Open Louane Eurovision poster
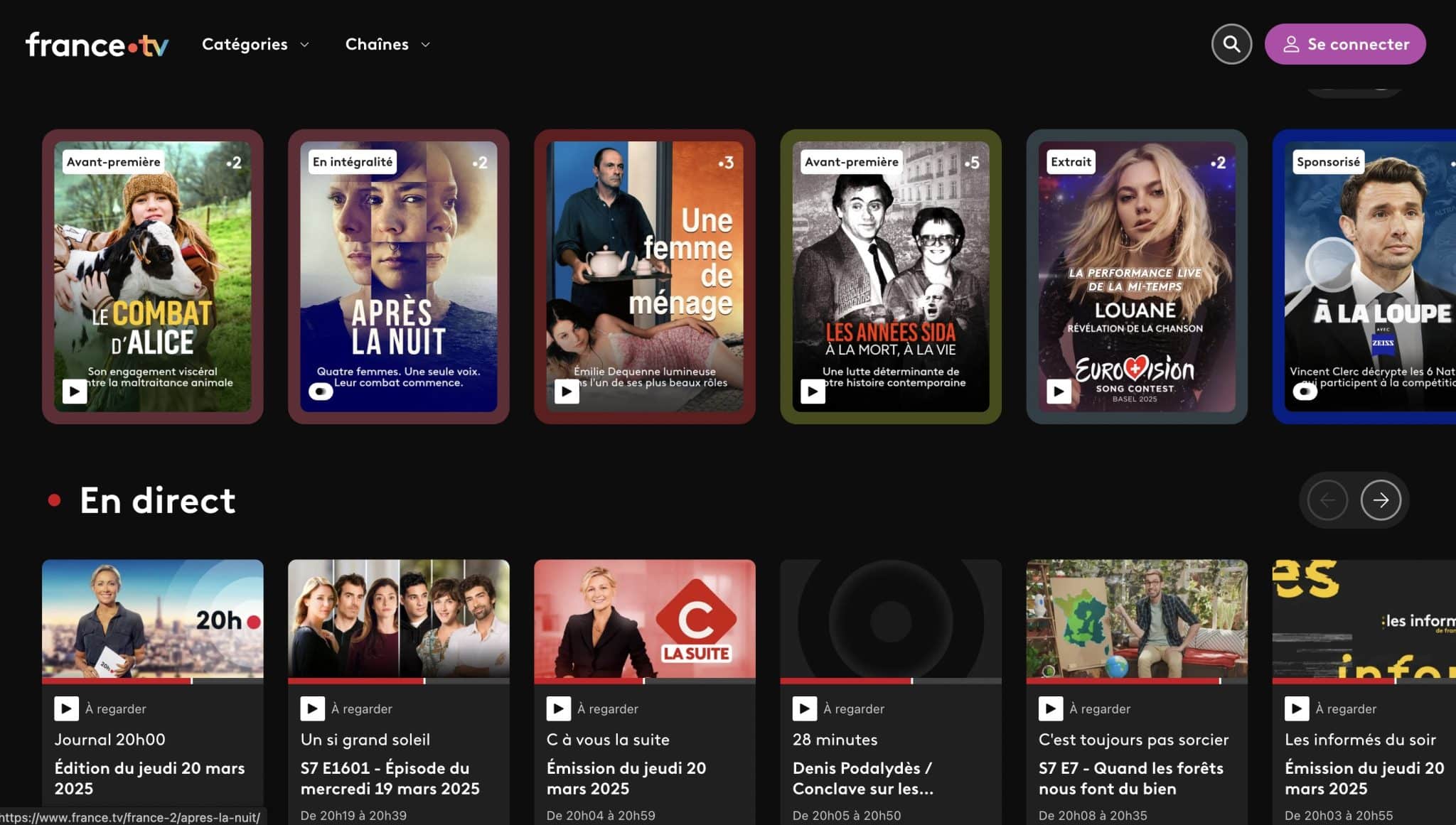 coord(1137,276)
